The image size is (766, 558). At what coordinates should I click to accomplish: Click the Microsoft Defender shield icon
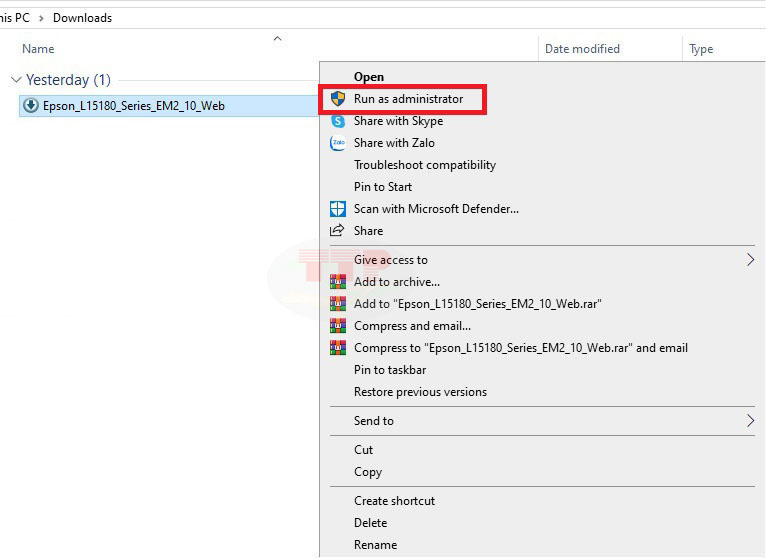[x=338, y=209]
